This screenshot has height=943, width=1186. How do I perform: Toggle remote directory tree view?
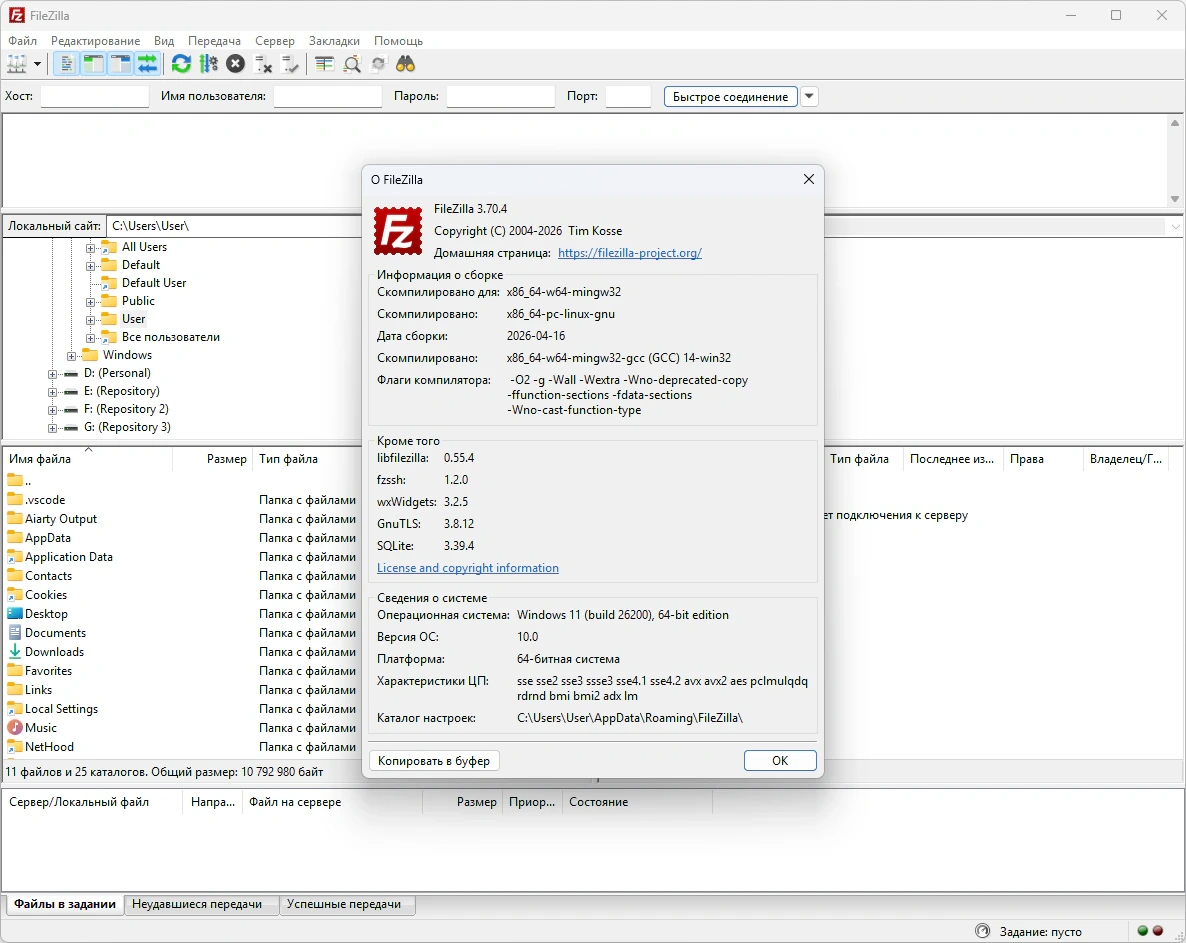(x=120, y=64)
